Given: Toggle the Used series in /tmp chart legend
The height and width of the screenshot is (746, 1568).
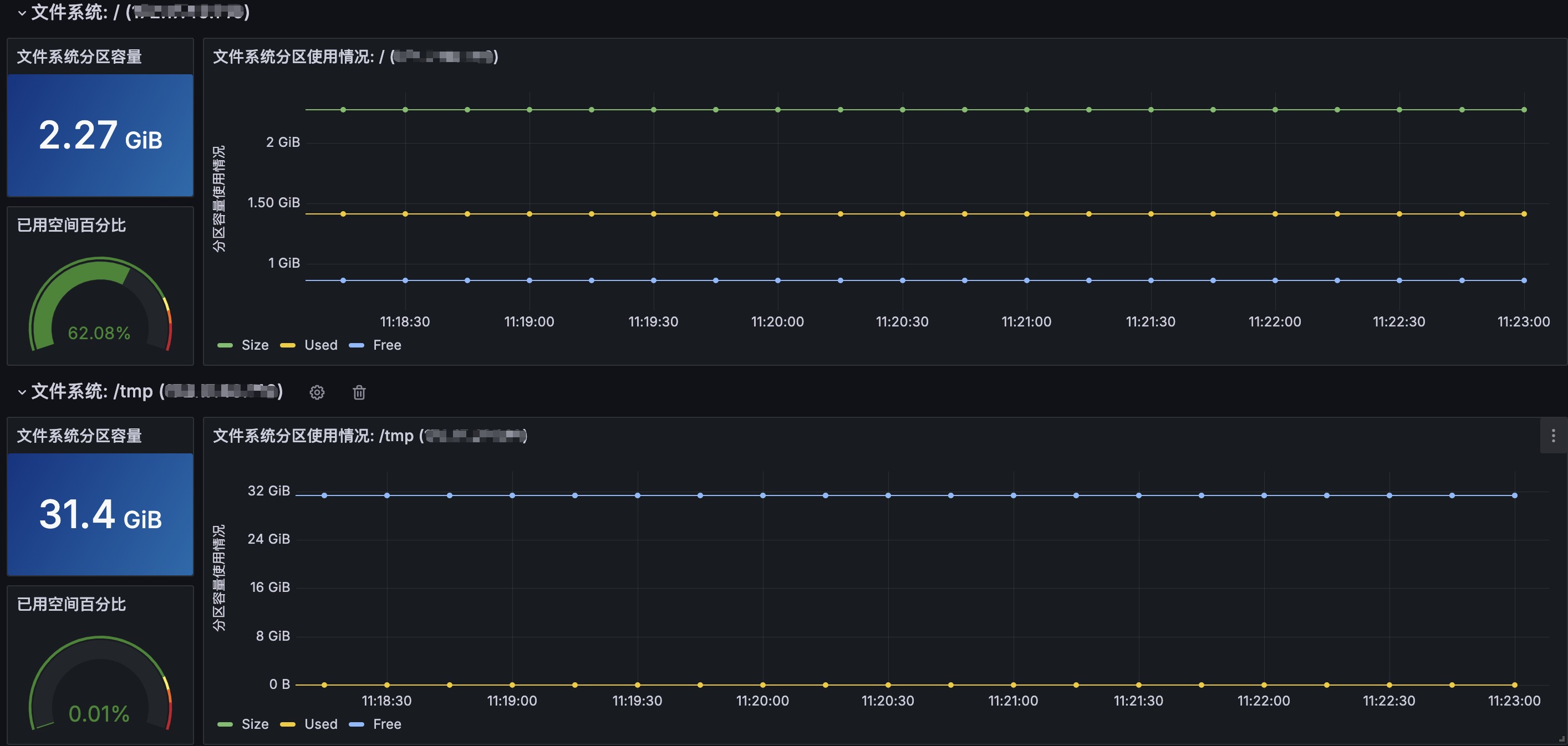Looking at the screenshot, I should click(321, 724).
